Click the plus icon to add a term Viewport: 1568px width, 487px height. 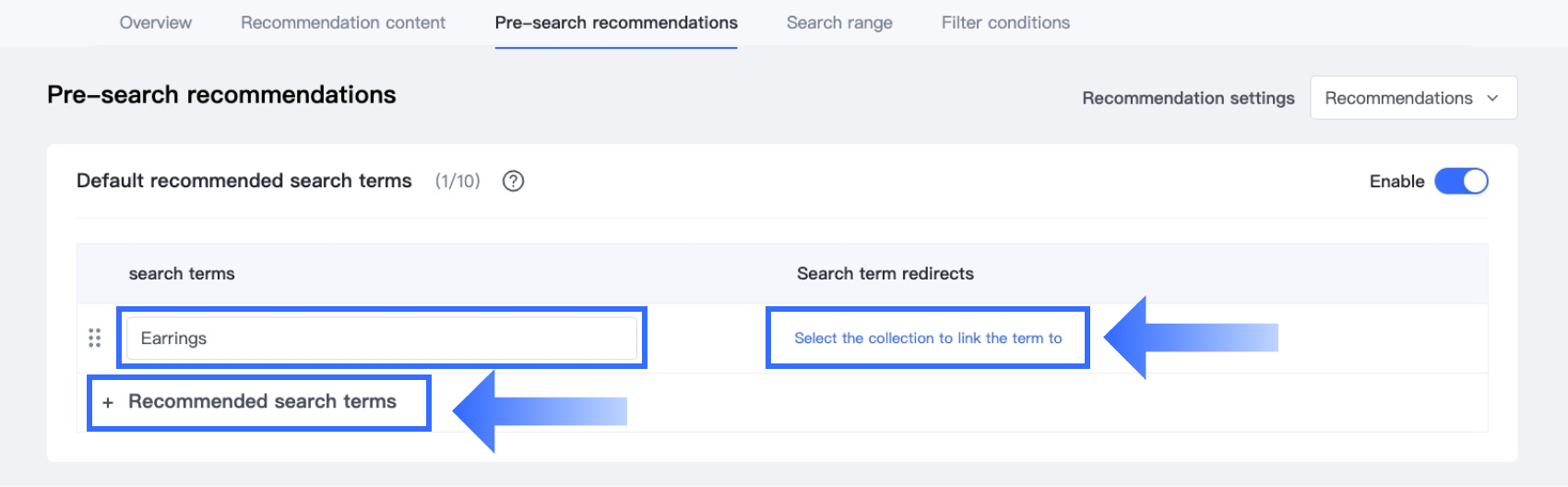pos(108,402)
